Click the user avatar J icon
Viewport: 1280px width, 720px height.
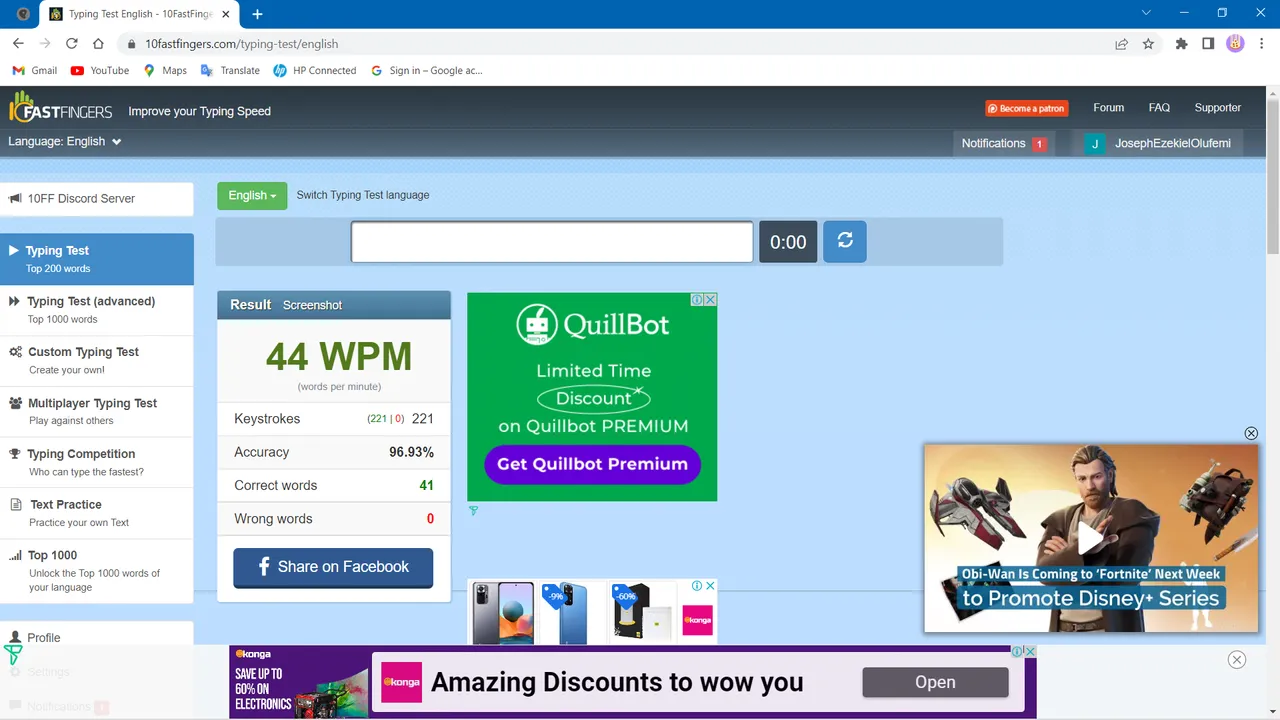coord(1095,144)
